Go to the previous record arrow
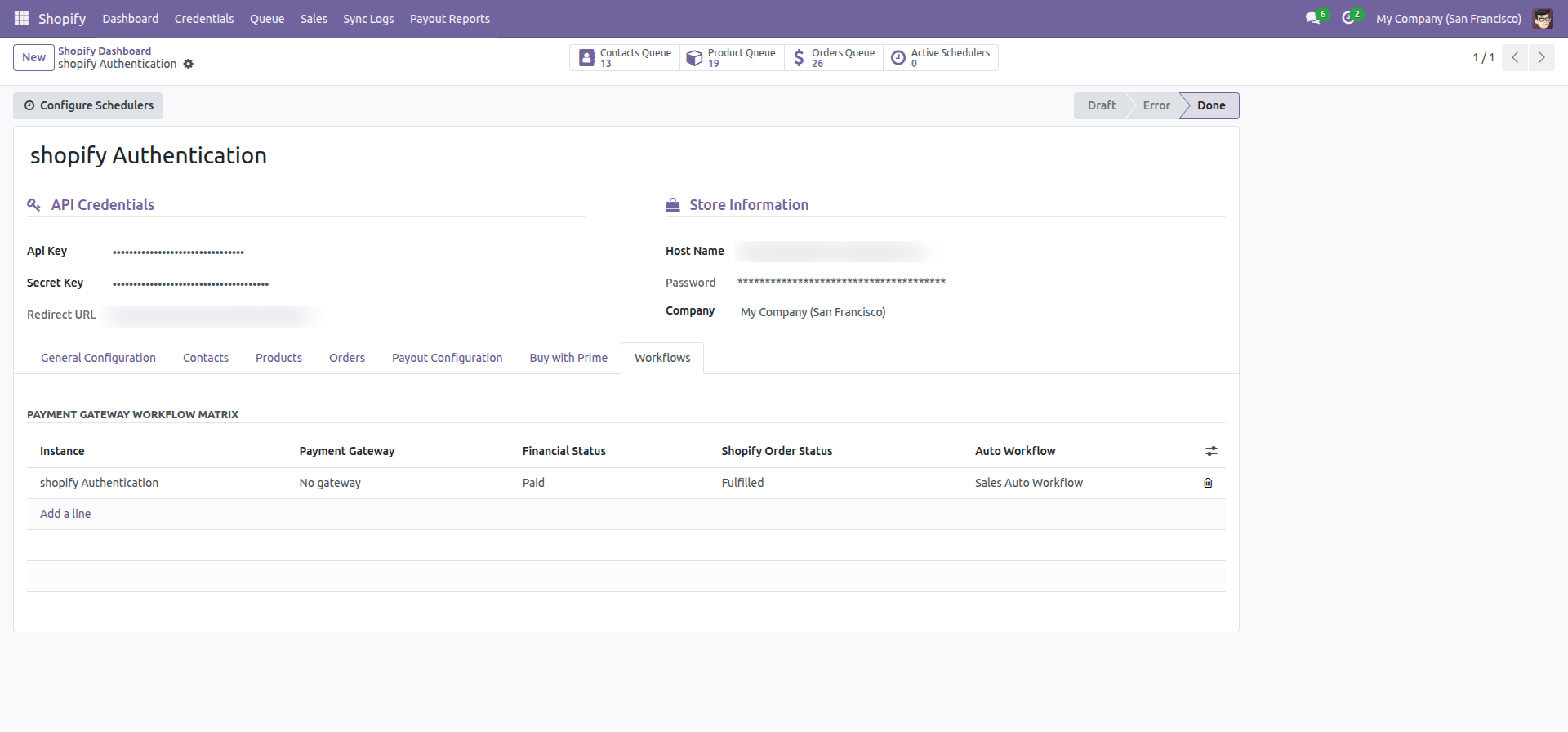The width and height of the screenshot is (1568, 732). point(1515,57)
